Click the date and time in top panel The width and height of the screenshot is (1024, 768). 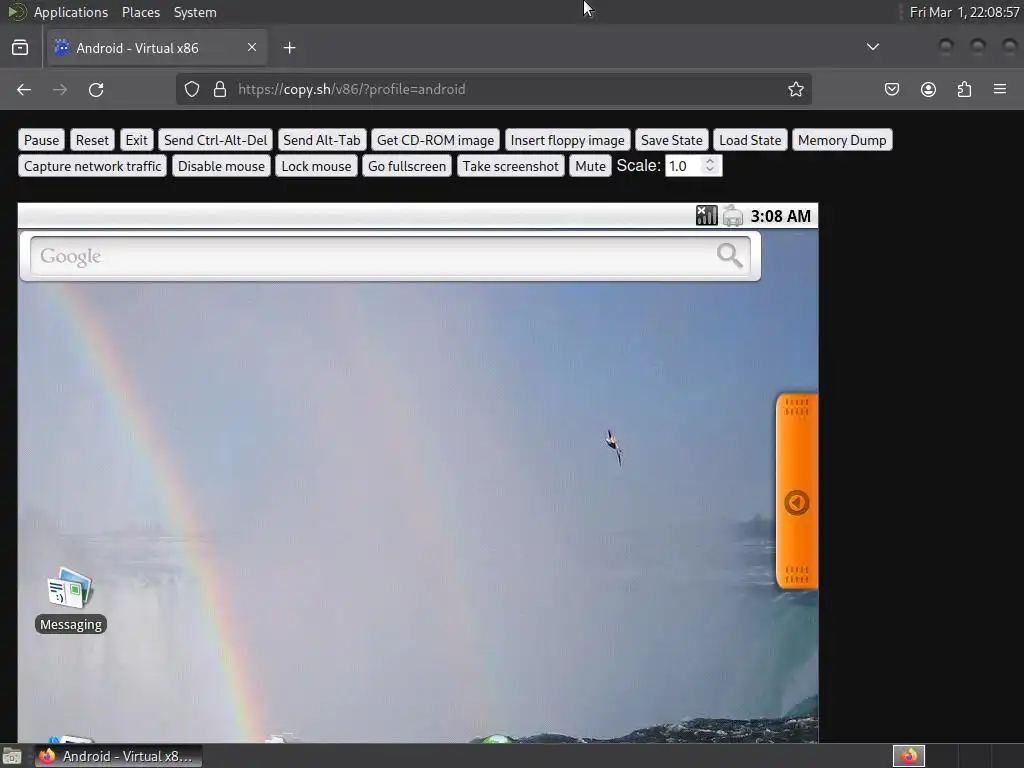coord(965,12)
